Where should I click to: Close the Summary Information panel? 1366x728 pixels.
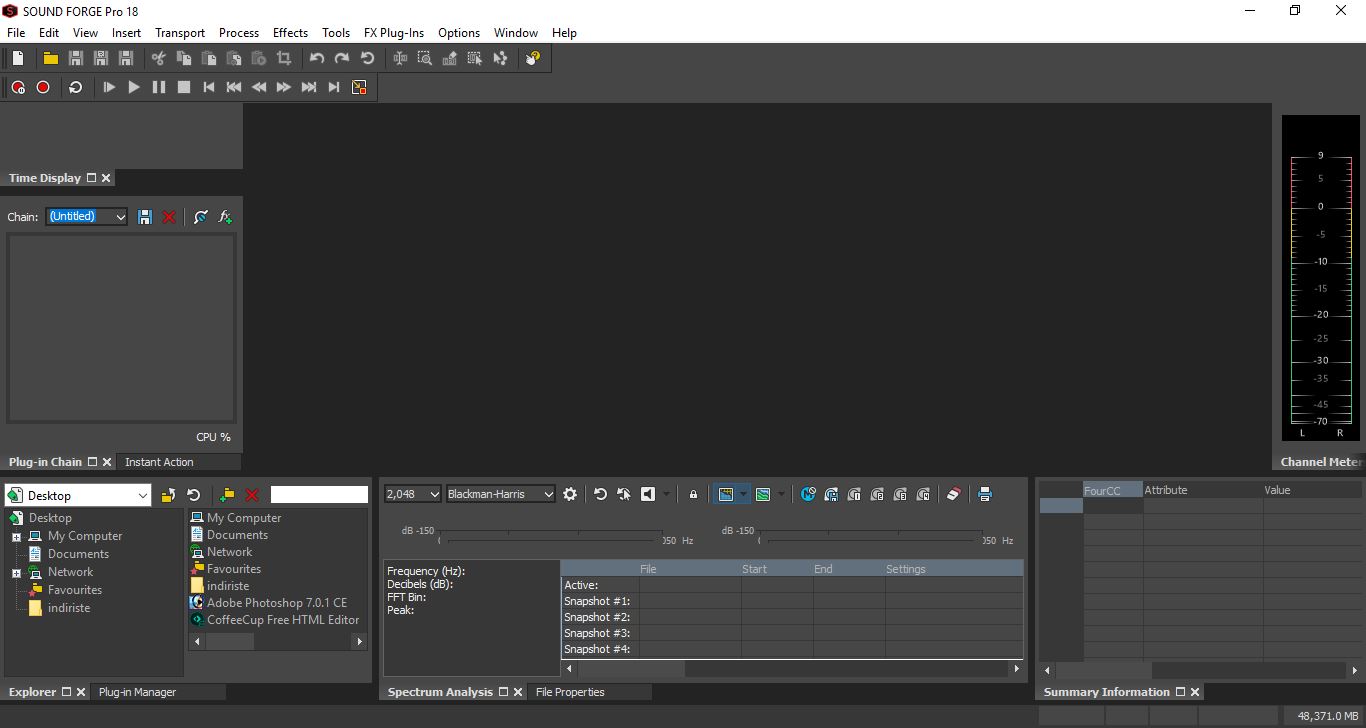coord(1195,692)
